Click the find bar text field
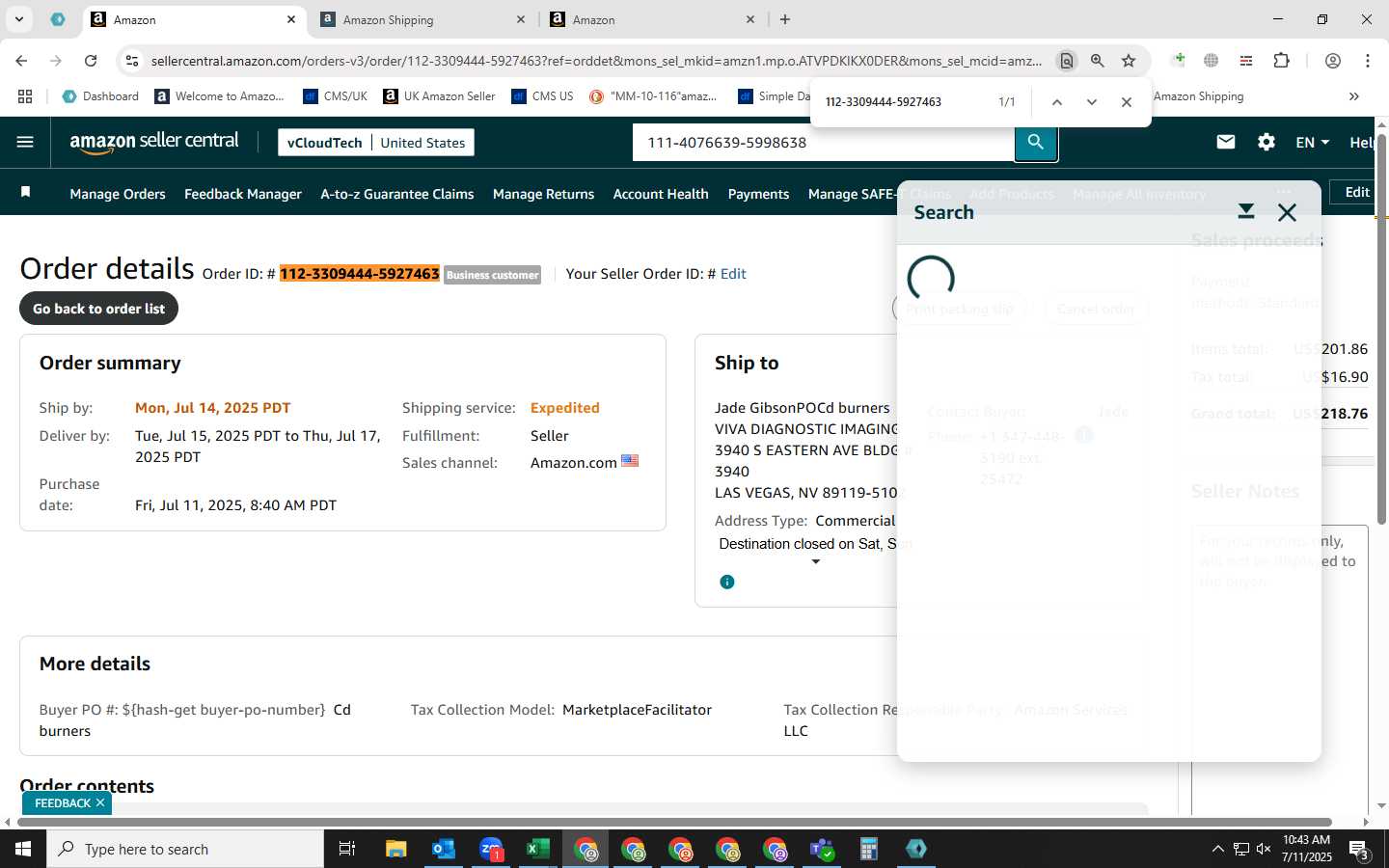Image resolution: width=1389 pixels, height=868 pixels. coord(902,102)
